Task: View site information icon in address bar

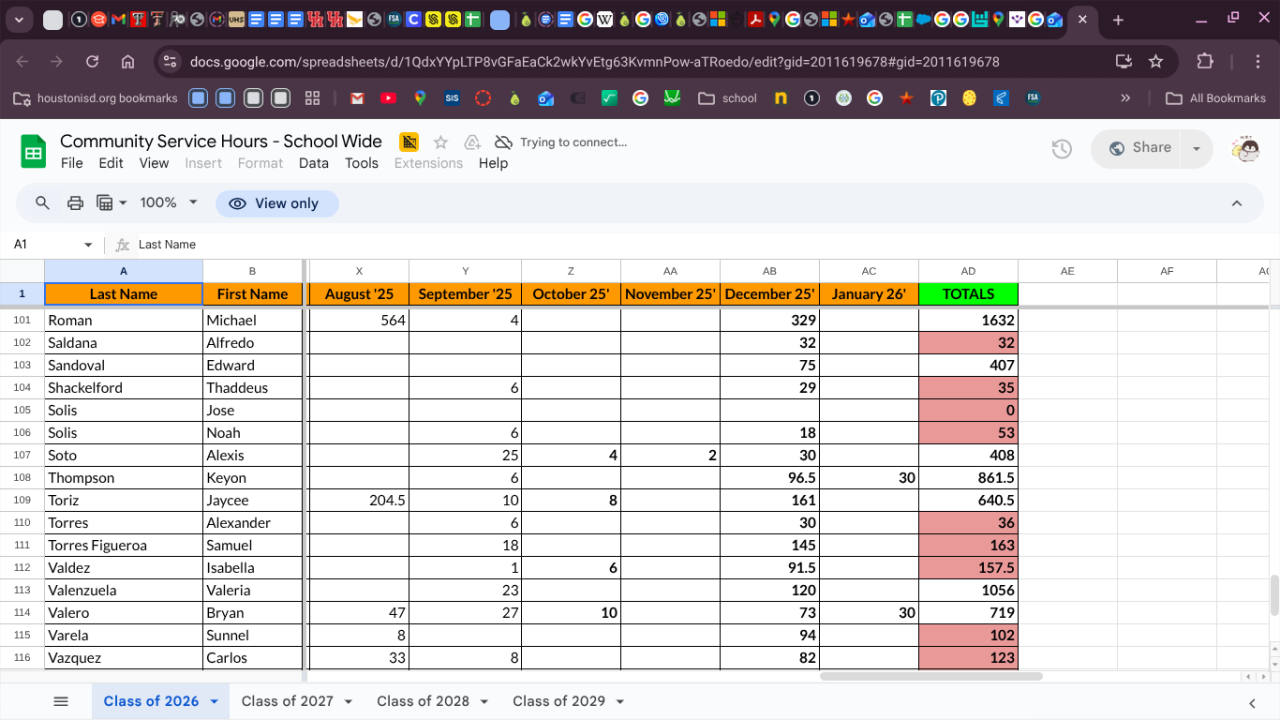Action: click(x=169, y=62)
